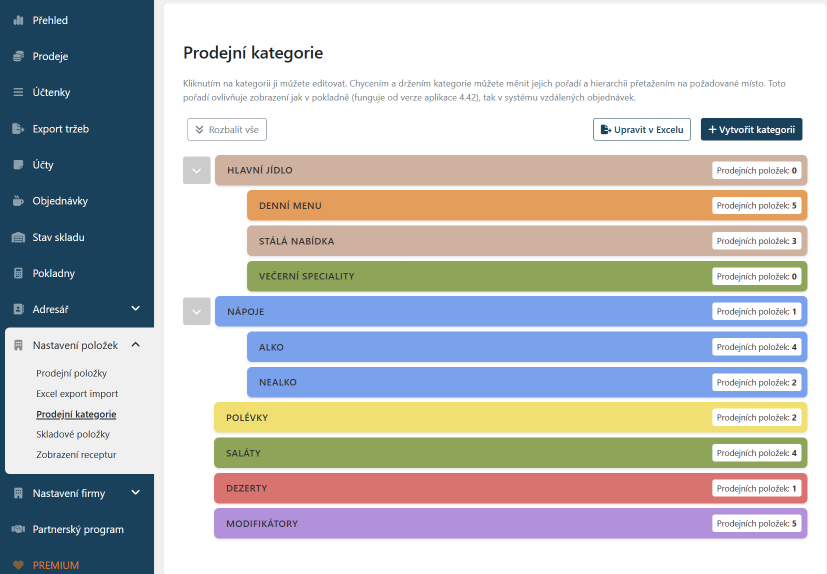Screen dimensions: 827x574
Task: Click the Přehled bar-chart icon in sidebar
Action: 18,21
